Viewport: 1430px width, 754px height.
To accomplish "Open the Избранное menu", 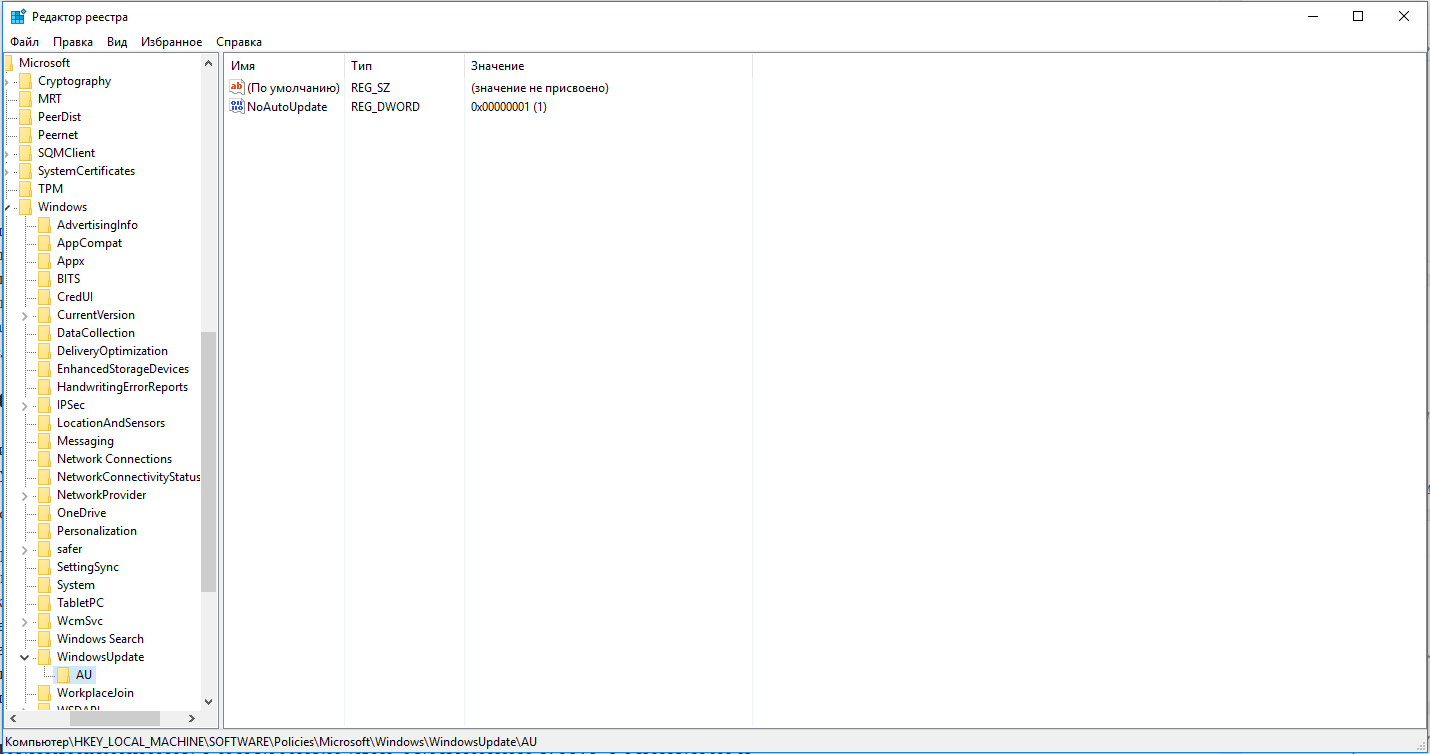I will [x=172, y=42].
